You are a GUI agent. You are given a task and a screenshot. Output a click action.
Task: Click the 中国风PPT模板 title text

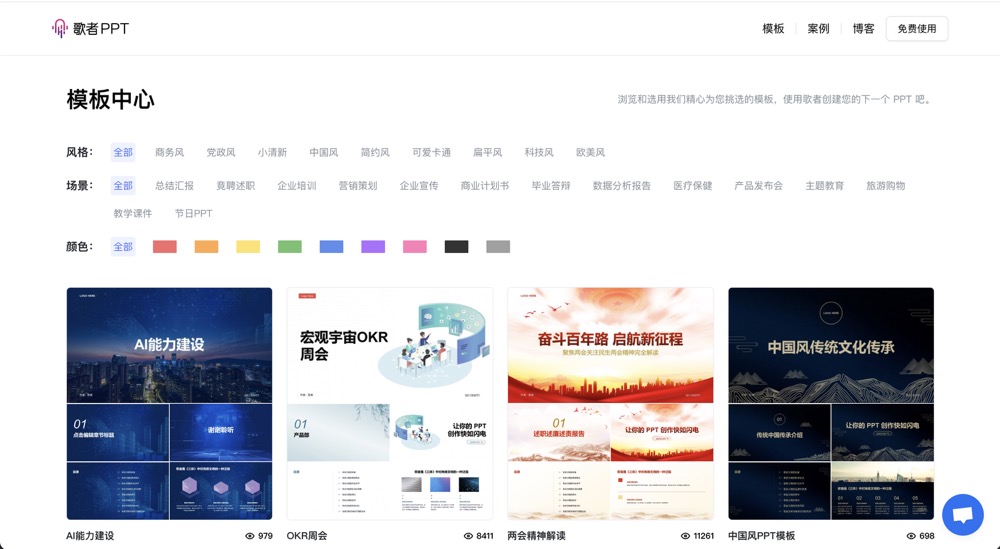(x=761, y=536)
